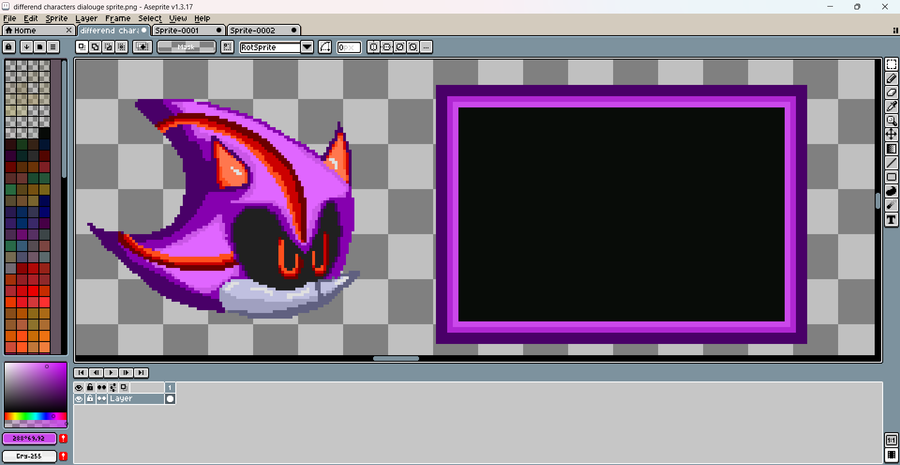Select the Pencil tool
This screenshot has width=900, height=465.
tap(891, 78)
